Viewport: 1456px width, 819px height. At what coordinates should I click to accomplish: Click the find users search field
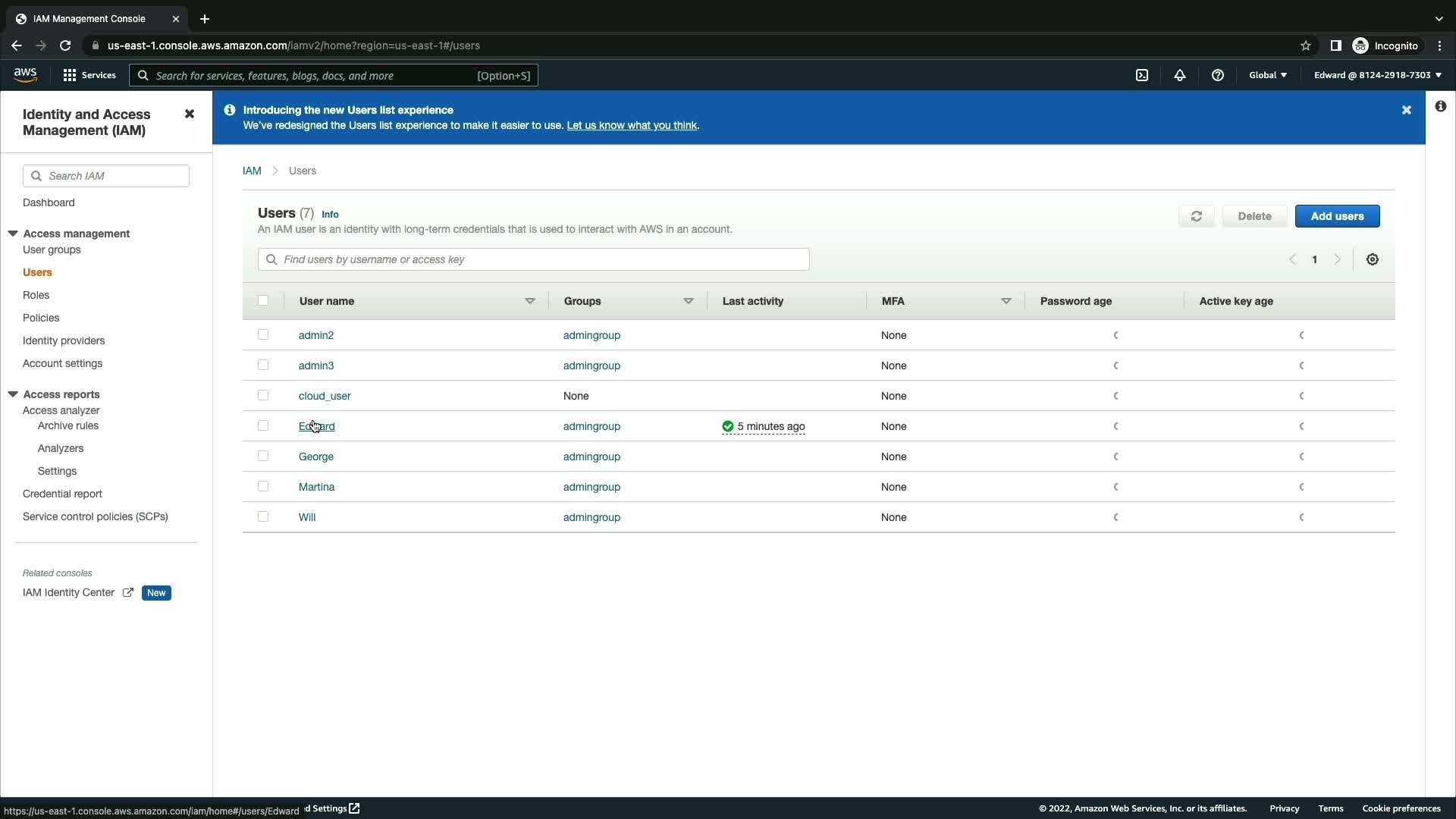(x=534, y=259)
